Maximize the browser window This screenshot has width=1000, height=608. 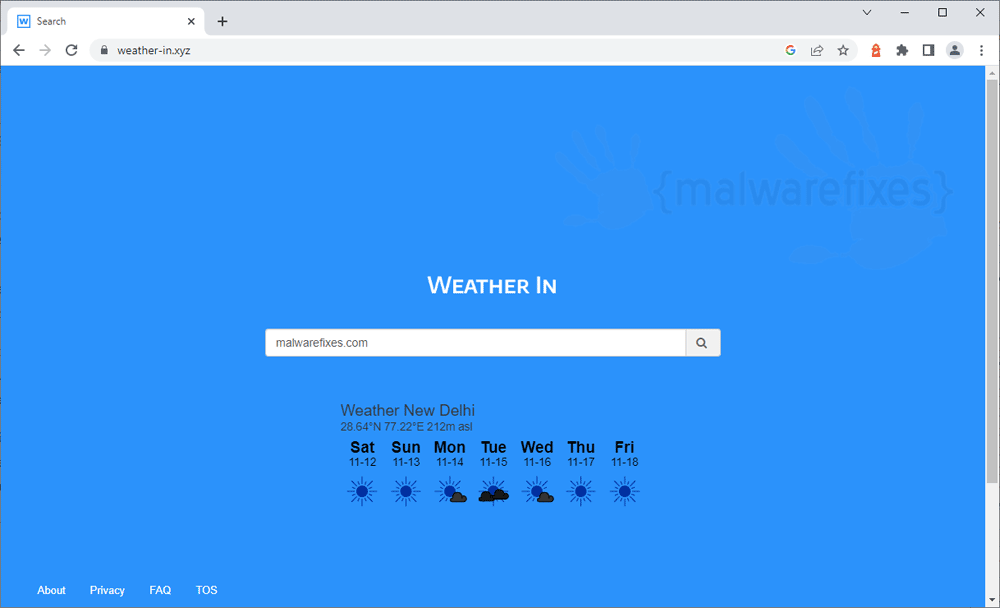click(942, 12)
